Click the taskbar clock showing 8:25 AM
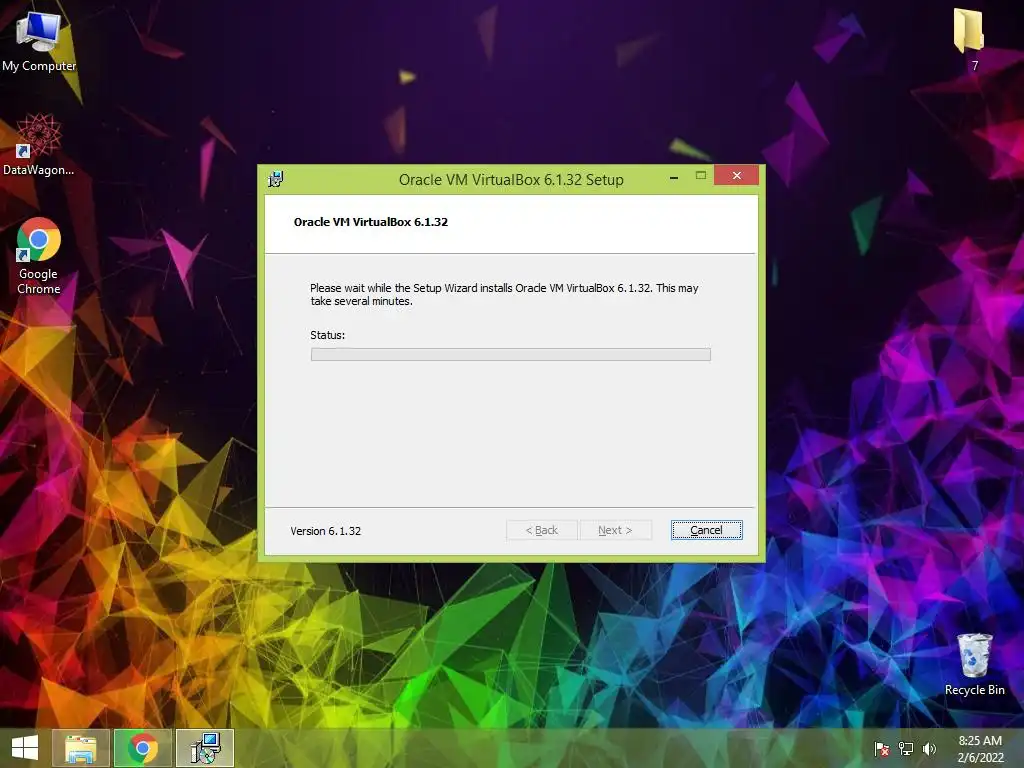 tap(980, 748)
